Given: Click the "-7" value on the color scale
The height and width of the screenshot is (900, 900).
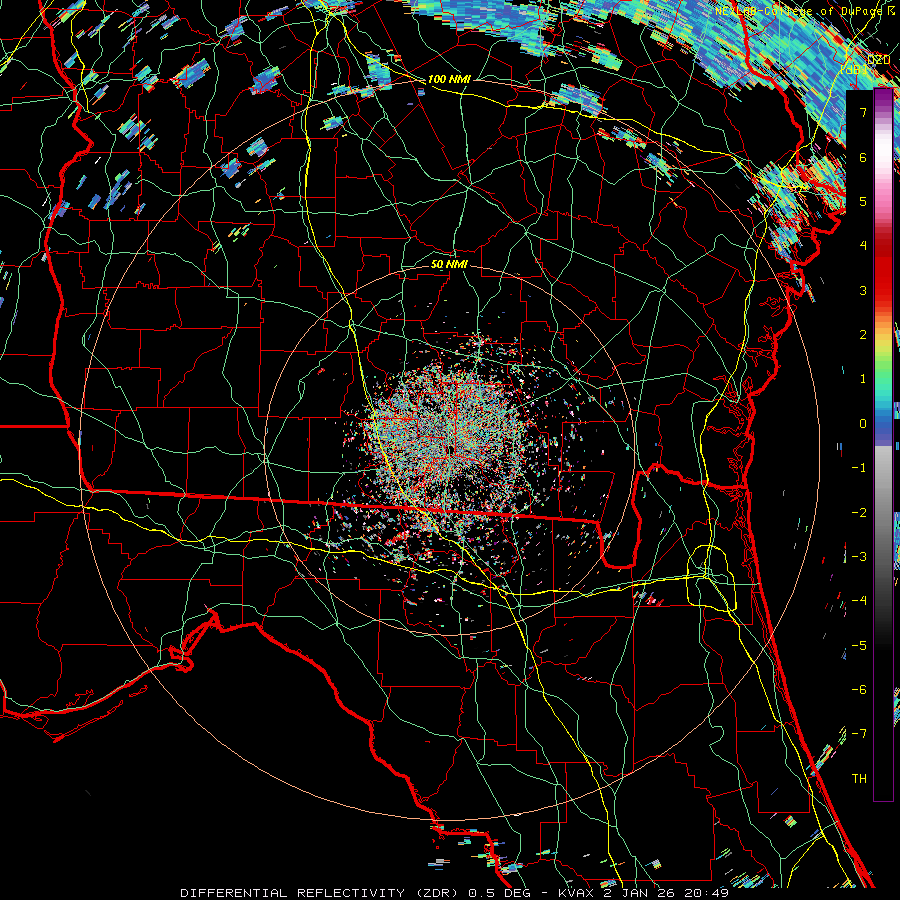Looking at the screenshot, I should point(859,734).
